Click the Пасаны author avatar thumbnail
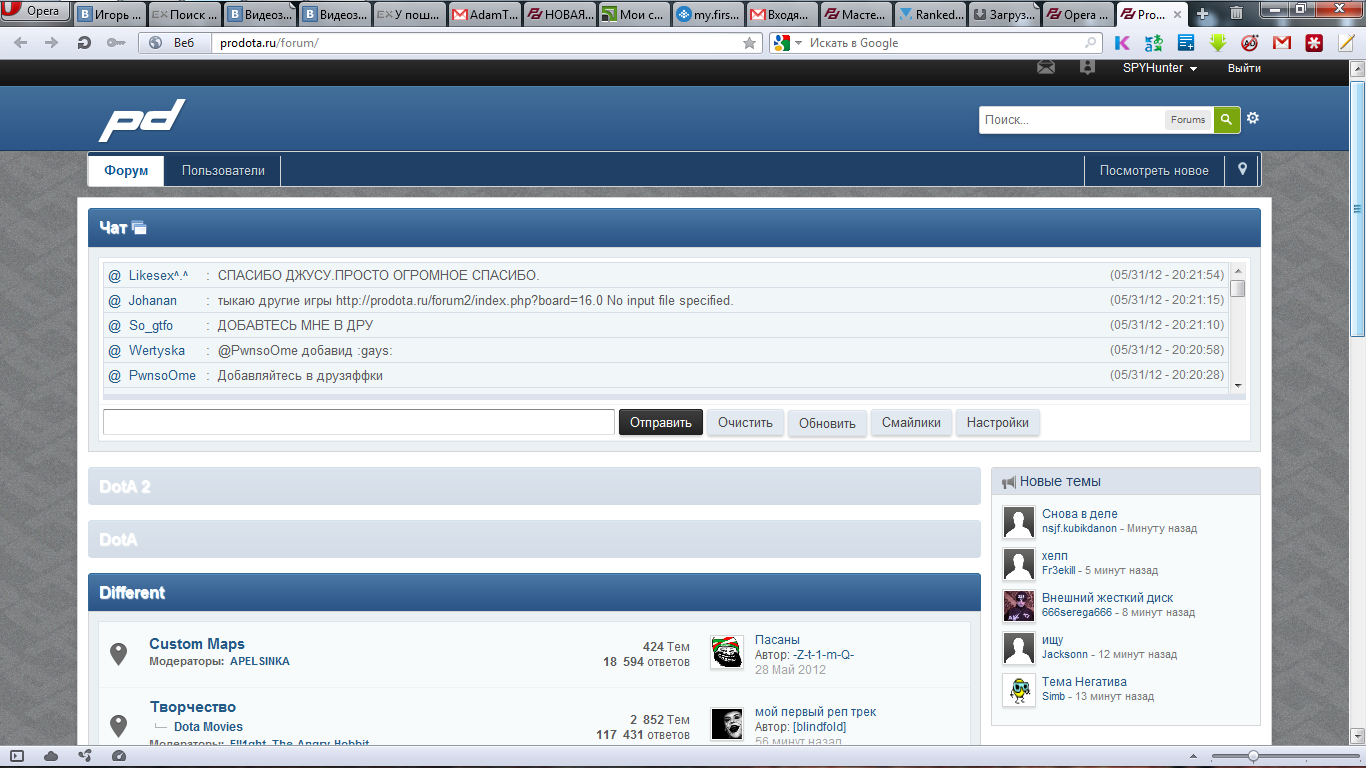Screen dimensions: 1366x768 727,652
